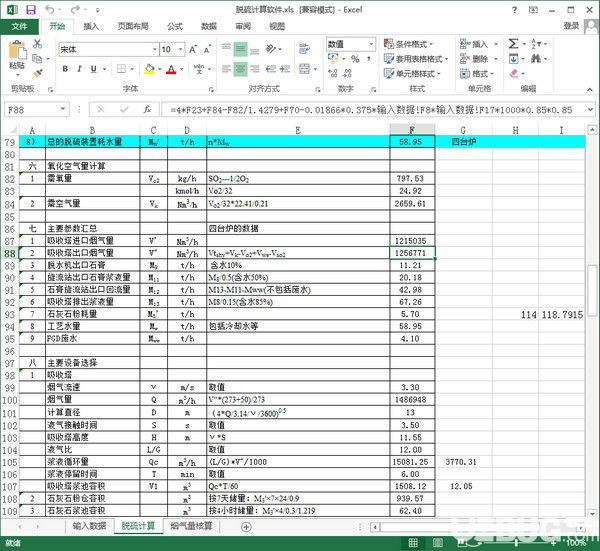
Task: Click the Undo arrow icon
Action: click(50, 10)
